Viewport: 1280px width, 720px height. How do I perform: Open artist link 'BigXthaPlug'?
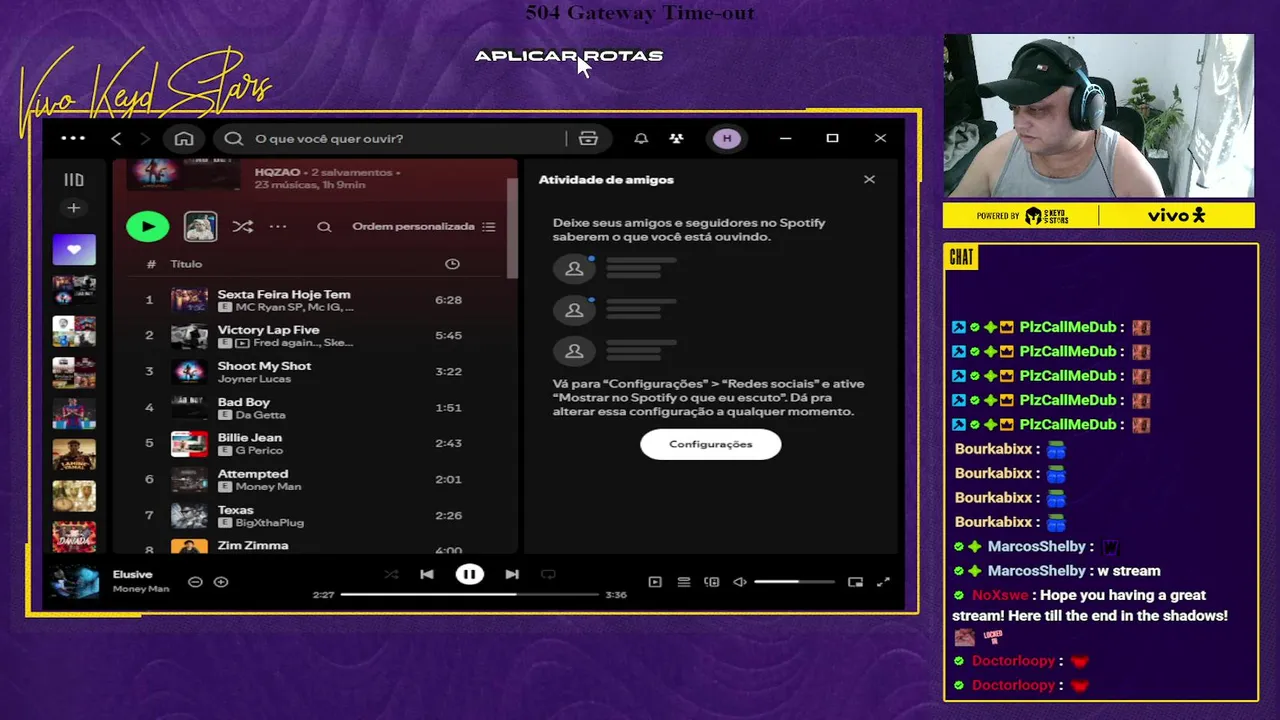pos(269,523)
